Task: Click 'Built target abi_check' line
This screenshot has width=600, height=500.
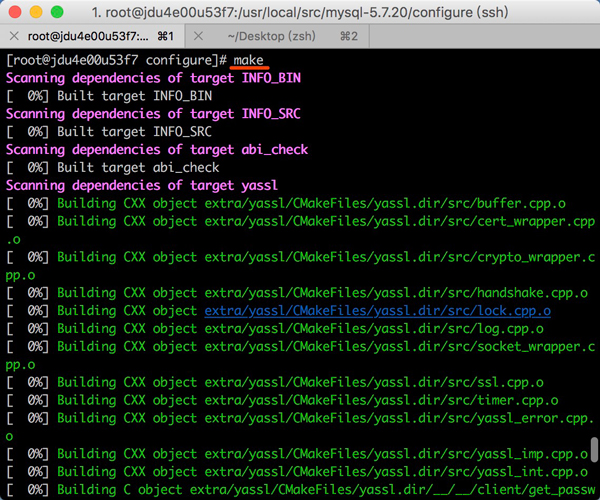Action: pyautogui.click(x=113, y=168)
